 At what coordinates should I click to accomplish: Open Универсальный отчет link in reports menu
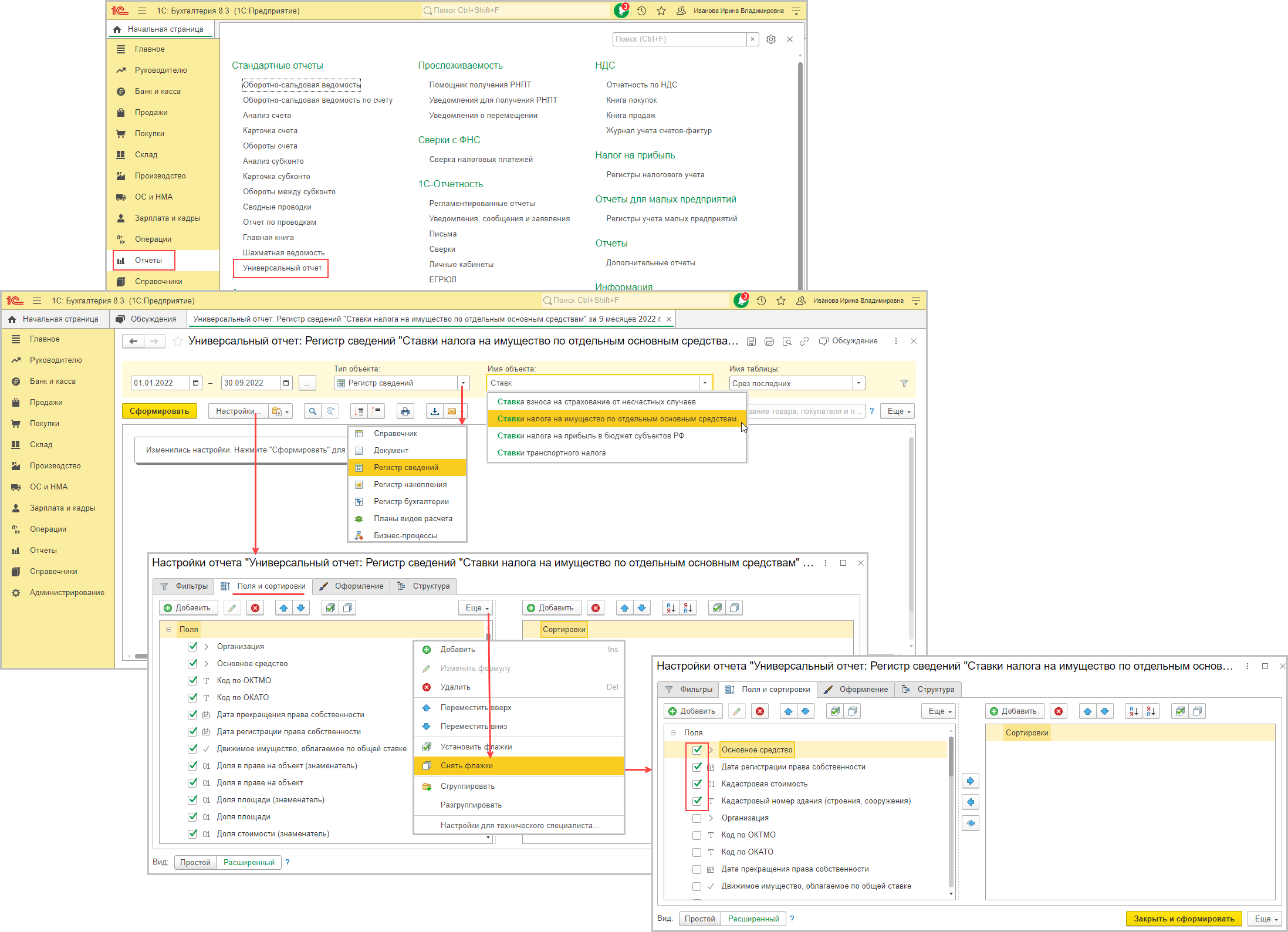coord(282,268)
